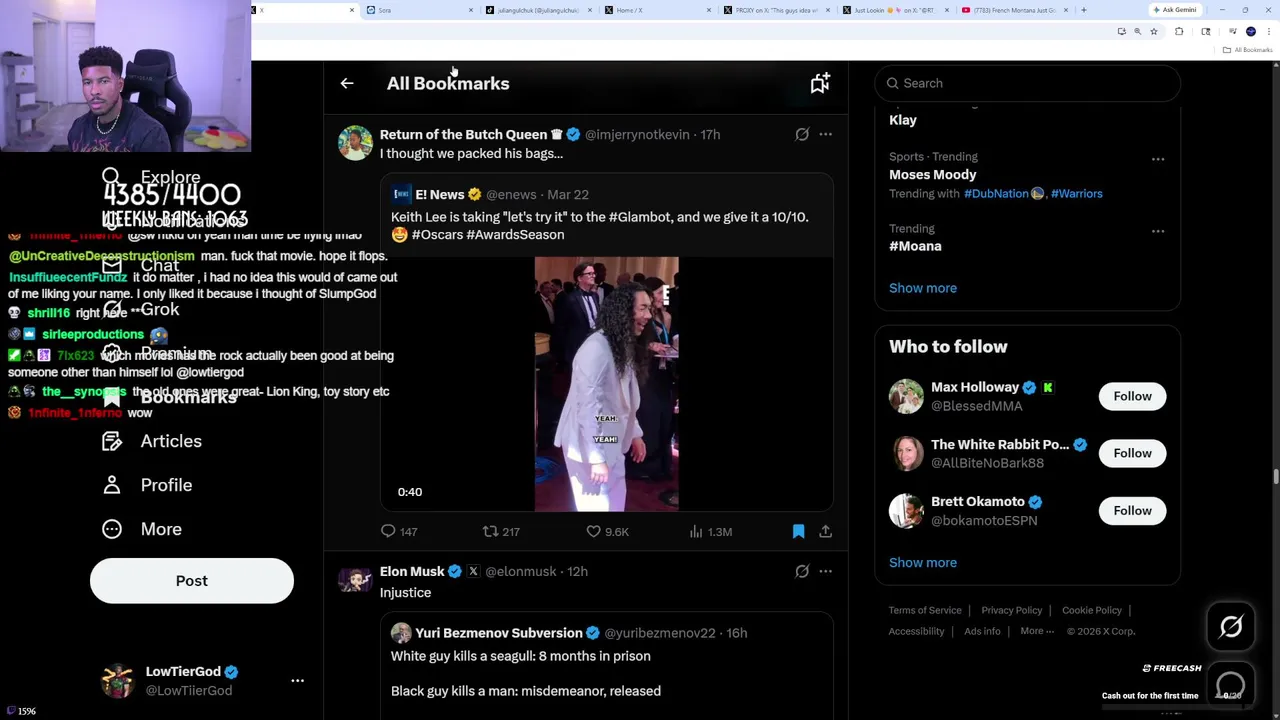The image size is (1280, 720).
Task: Switch to the Home / X tab
Action: (655, 10)
